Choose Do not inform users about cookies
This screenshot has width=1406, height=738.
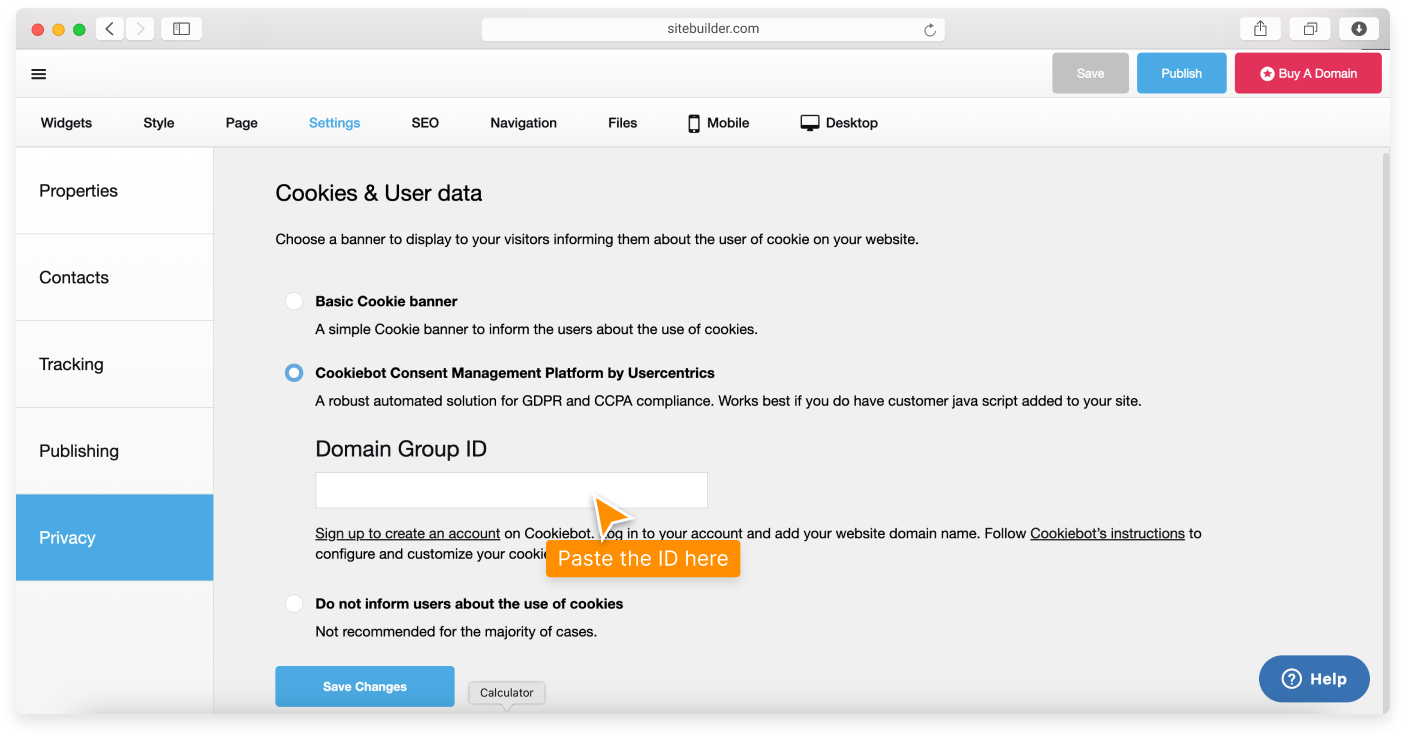click(293, 604)
